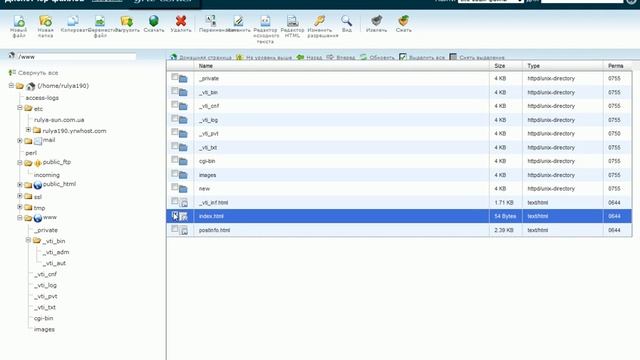Click the home icon beside the /www path field

pos(12,56)
